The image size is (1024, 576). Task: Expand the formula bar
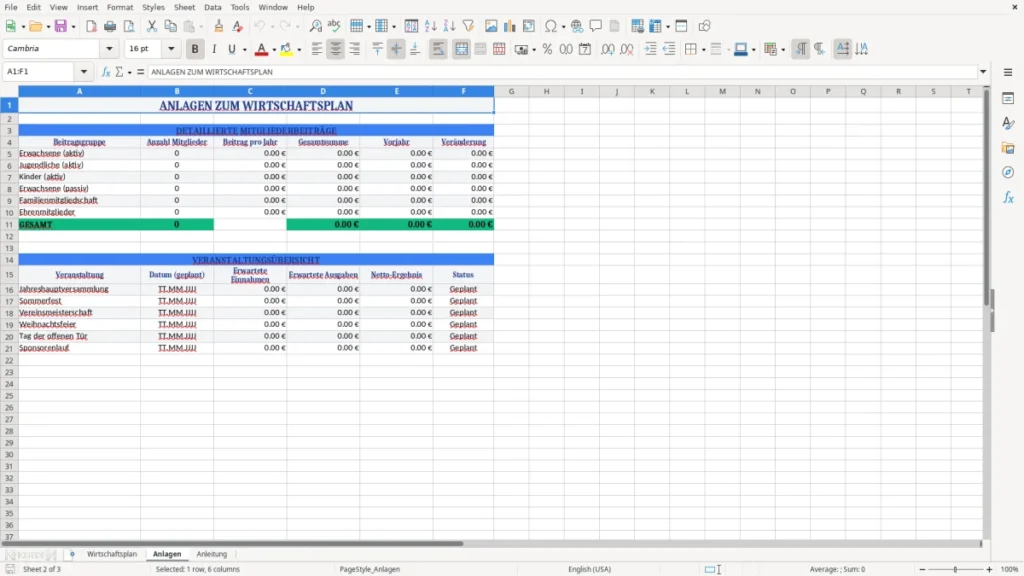pos(983,72)
